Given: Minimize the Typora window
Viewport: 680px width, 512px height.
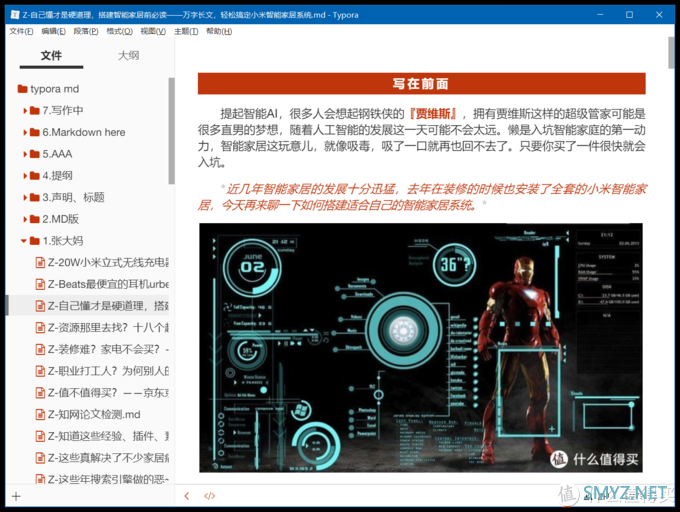Looking at the screenshot, I should (x=600, y=15).
